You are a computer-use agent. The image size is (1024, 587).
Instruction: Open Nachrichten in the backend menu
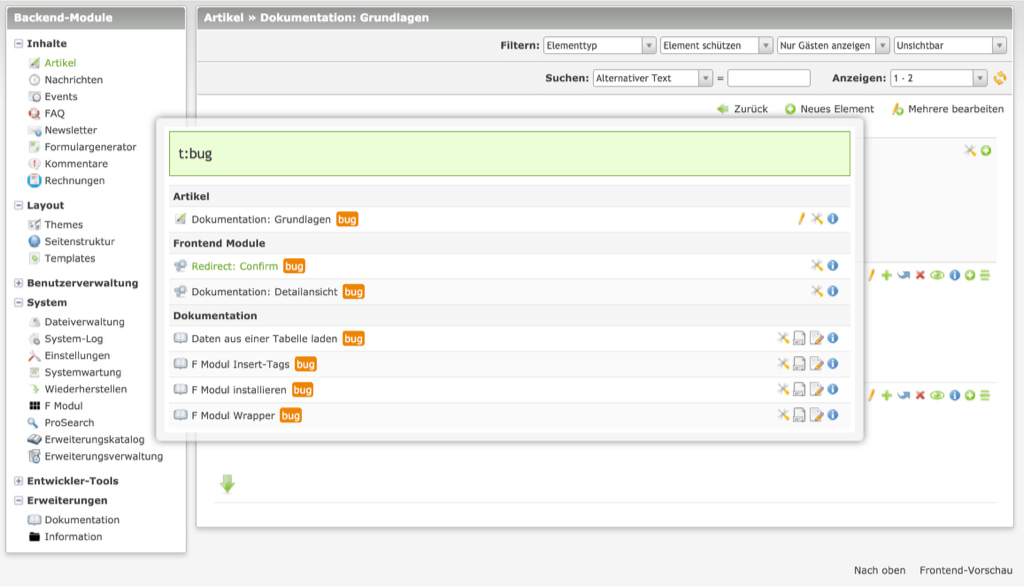tap(73, 80)
